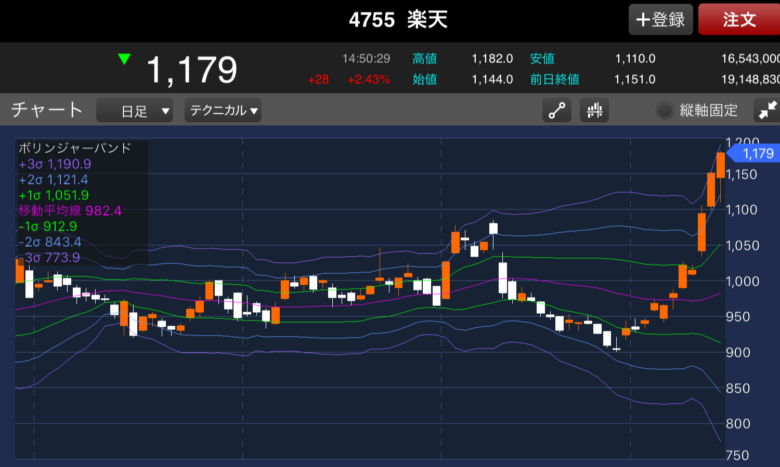780x467 pixels.
Task: Open the テクニカル indicator dropdown
Action: pos(223,110)
